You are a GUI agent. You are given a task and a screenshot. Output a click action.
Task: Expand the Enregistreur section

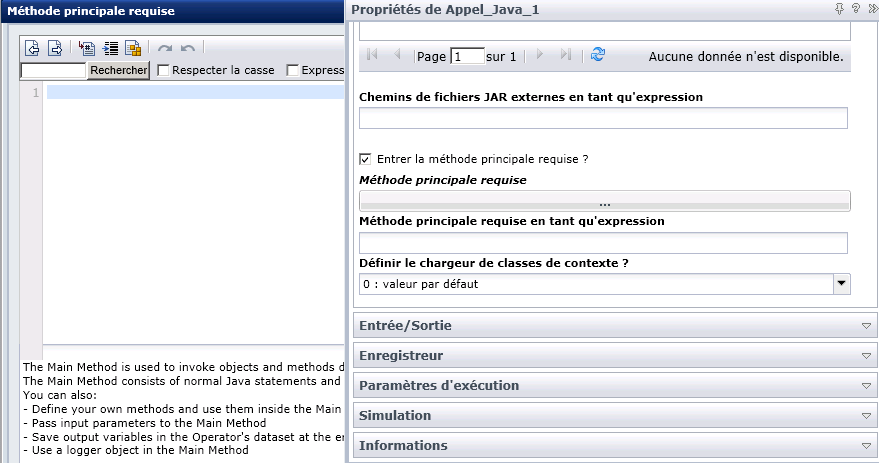[615, 355]
